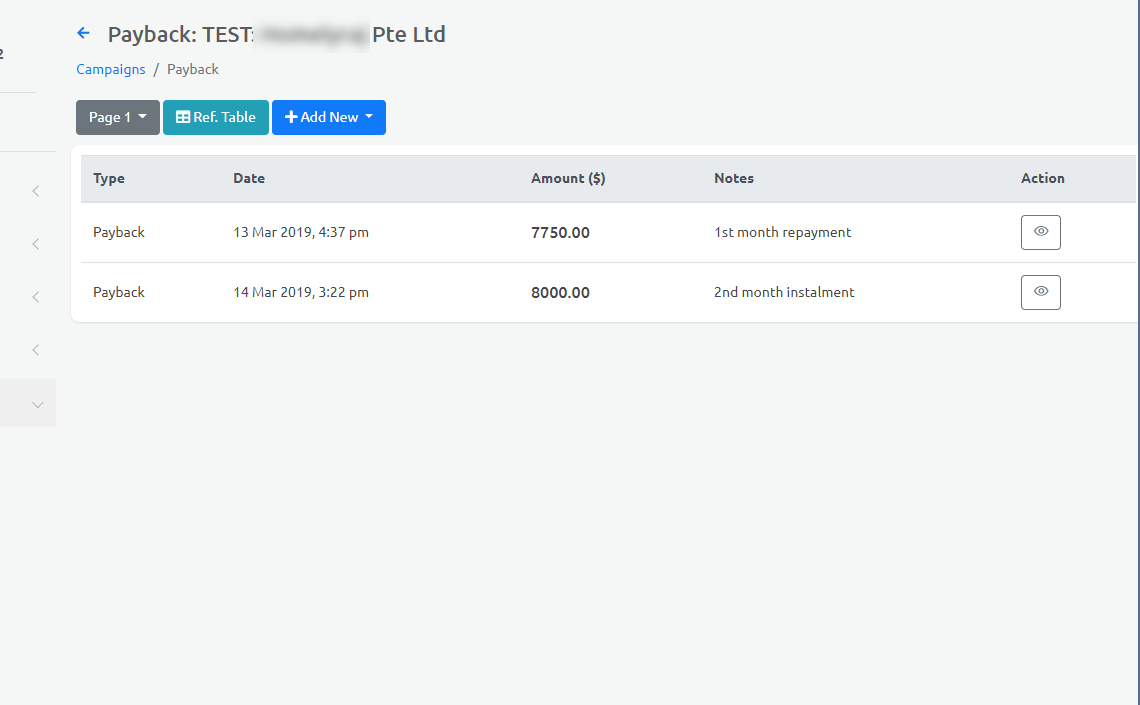The height and width of the screenshot is (705, 1140).
Task: Select the Notes column header
Action: (734, 178)
